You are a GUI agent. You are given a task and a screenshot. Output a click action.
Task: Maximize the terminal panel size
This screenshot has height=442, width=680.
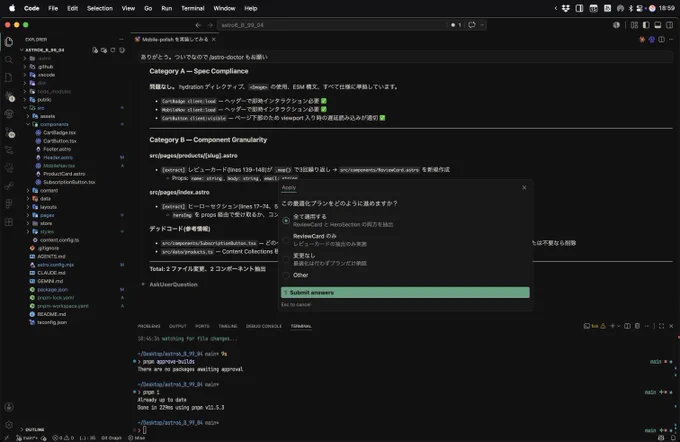click(x=661, y=326)
